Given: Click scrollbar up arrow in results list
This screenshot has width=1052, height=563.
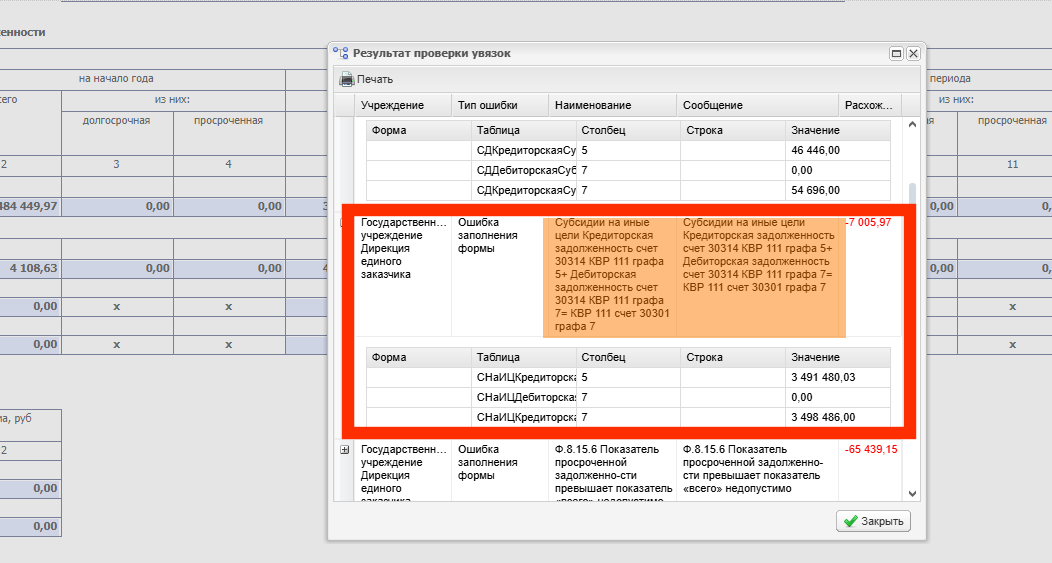Looking at the screenshot, I should tap(912, 125).
